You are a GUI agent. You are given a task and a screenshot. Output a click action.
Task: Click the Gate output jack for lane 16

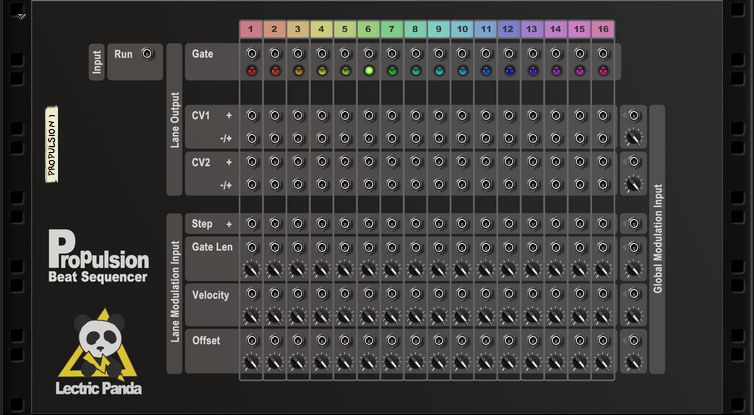pos(603,54)
